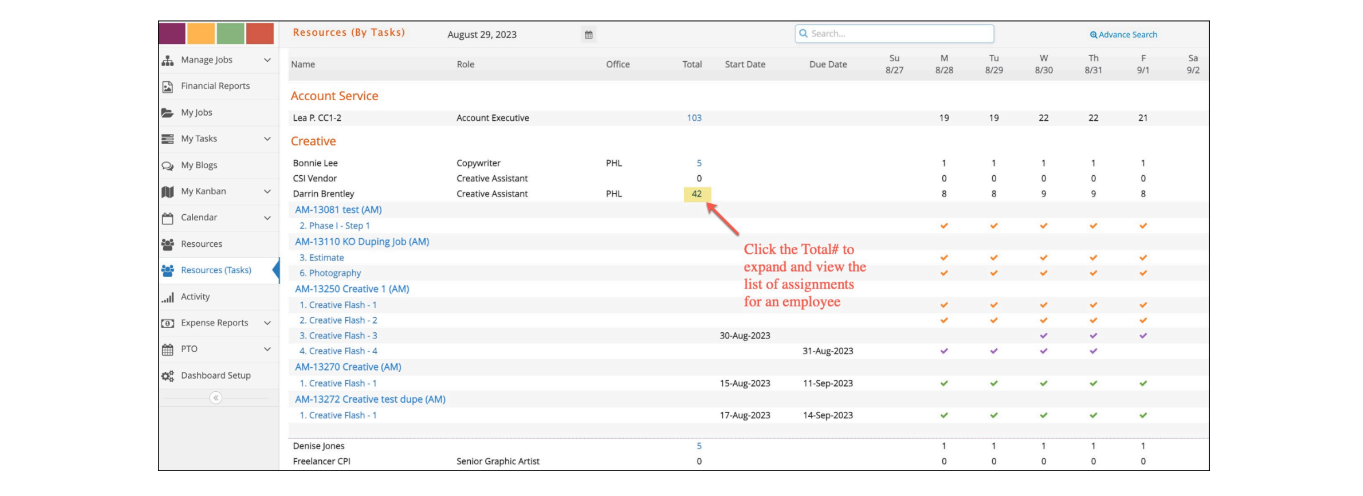The height and width of the screenshot is (496, 1363).
Task: Open task 2. Phase I - Step 1
Action: pyautogui.click(x=335, y=226)
